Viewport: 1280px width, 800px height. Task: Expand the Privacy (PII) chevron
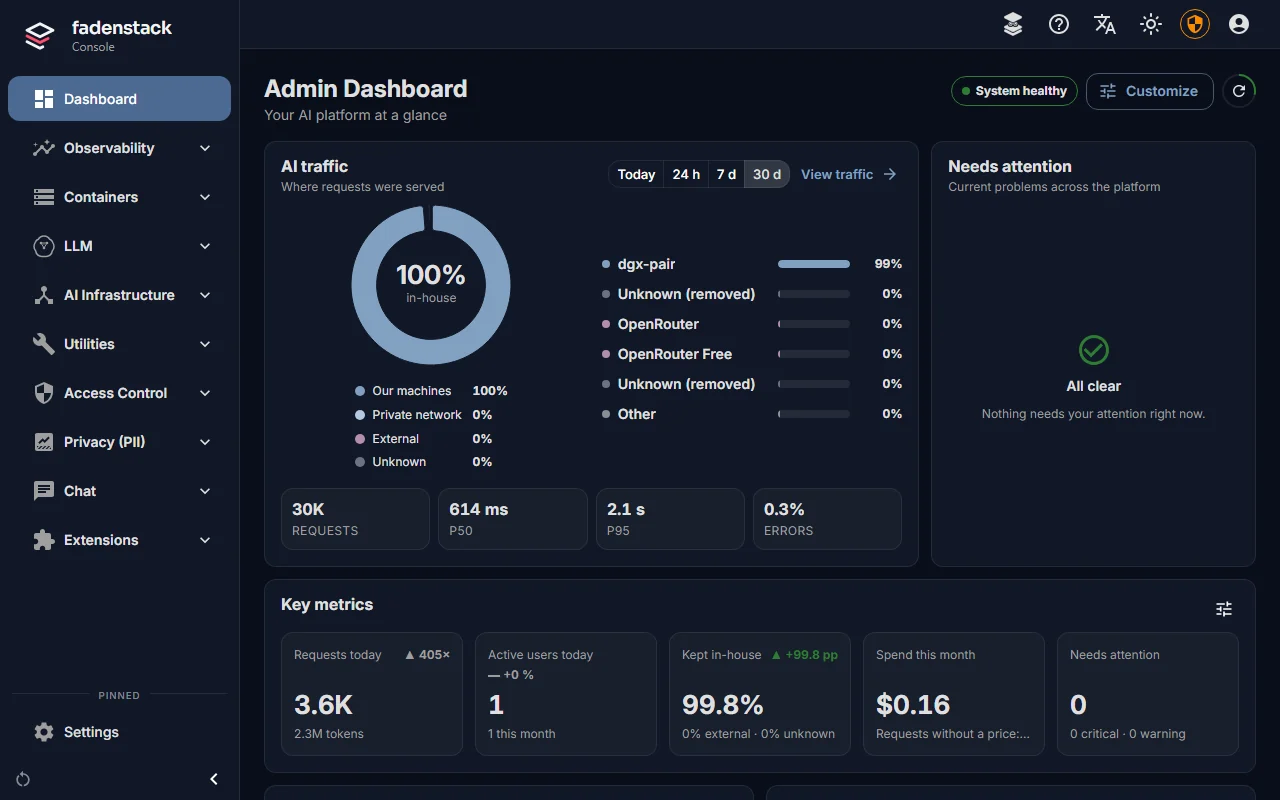coord(205,442)
